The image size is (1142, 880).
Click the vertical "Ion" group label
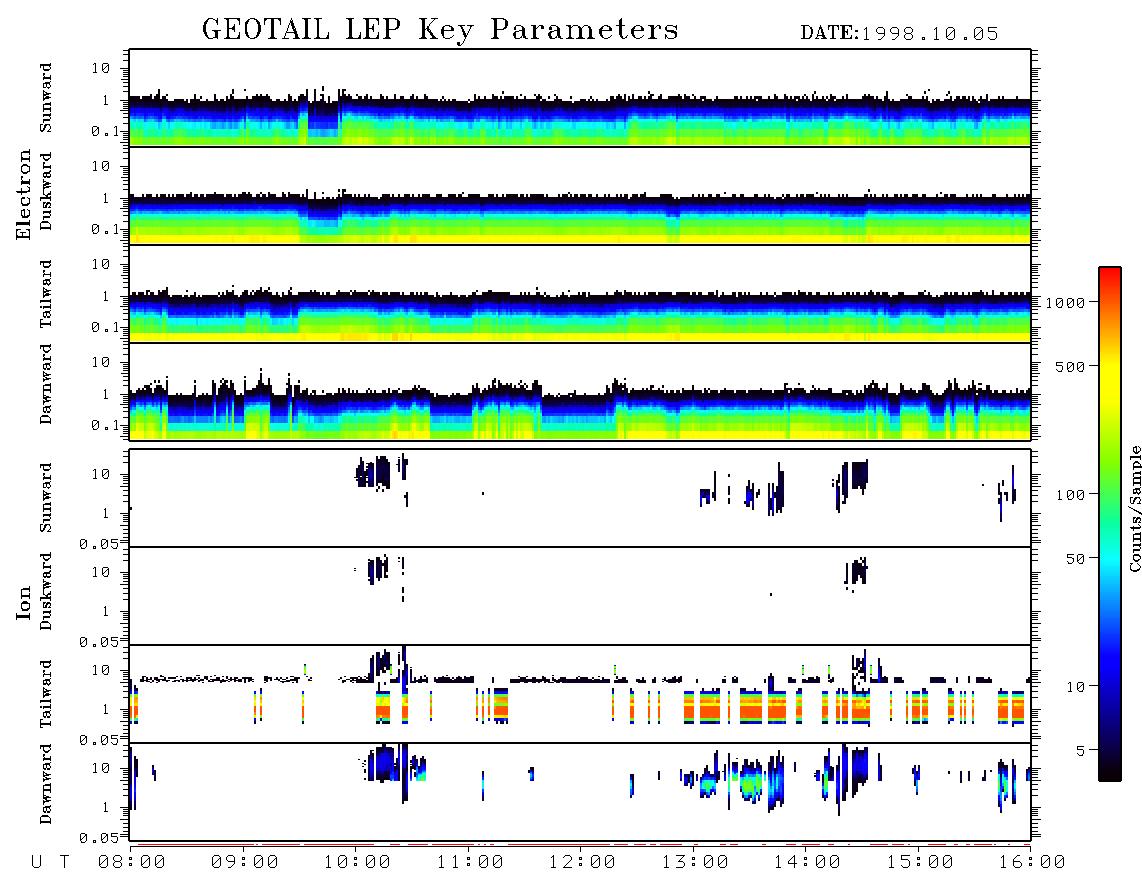coord(24,602)
